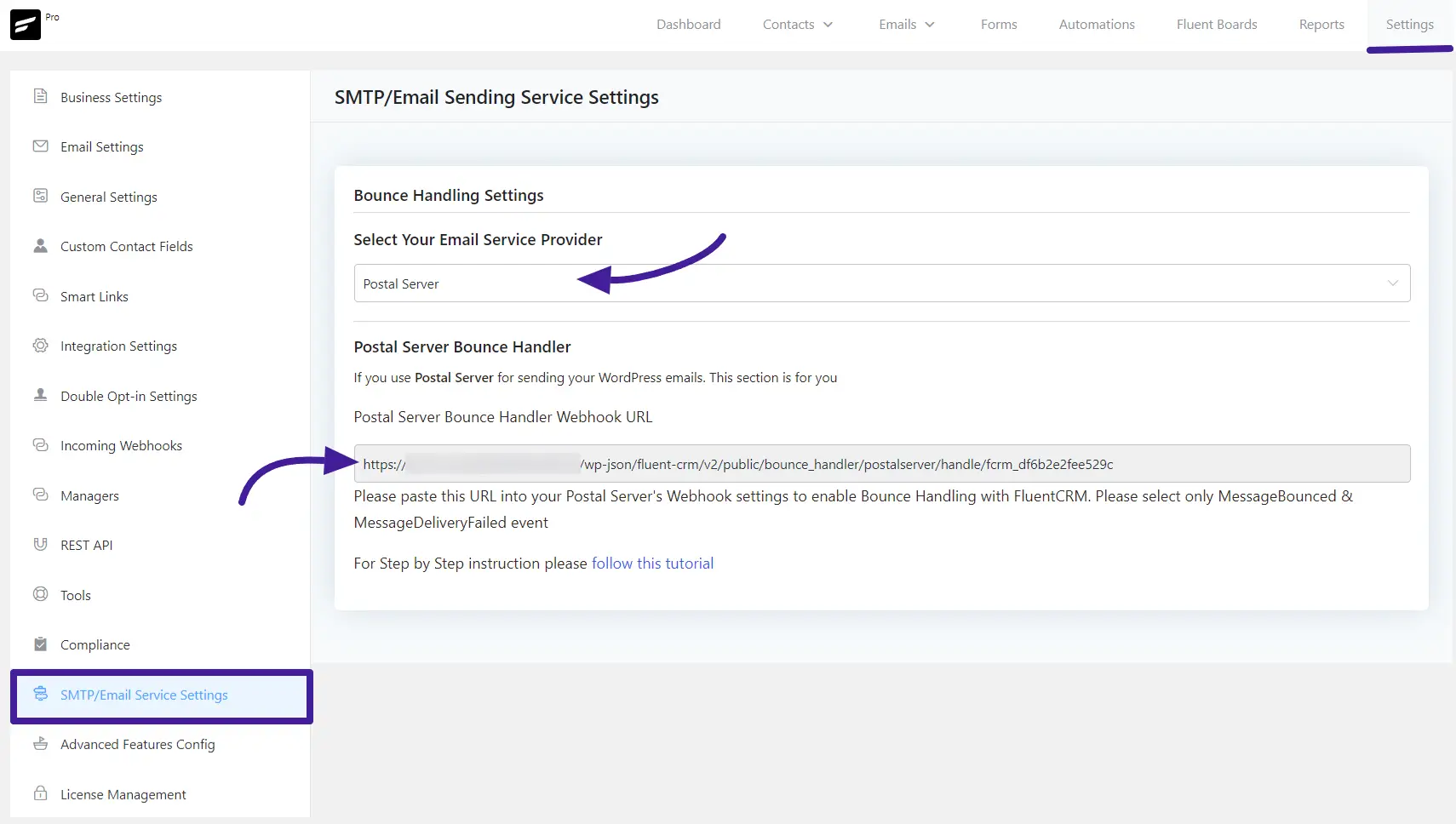
Task: Open Managers settings
Action: pyautogui.click(x=89, y=495)
